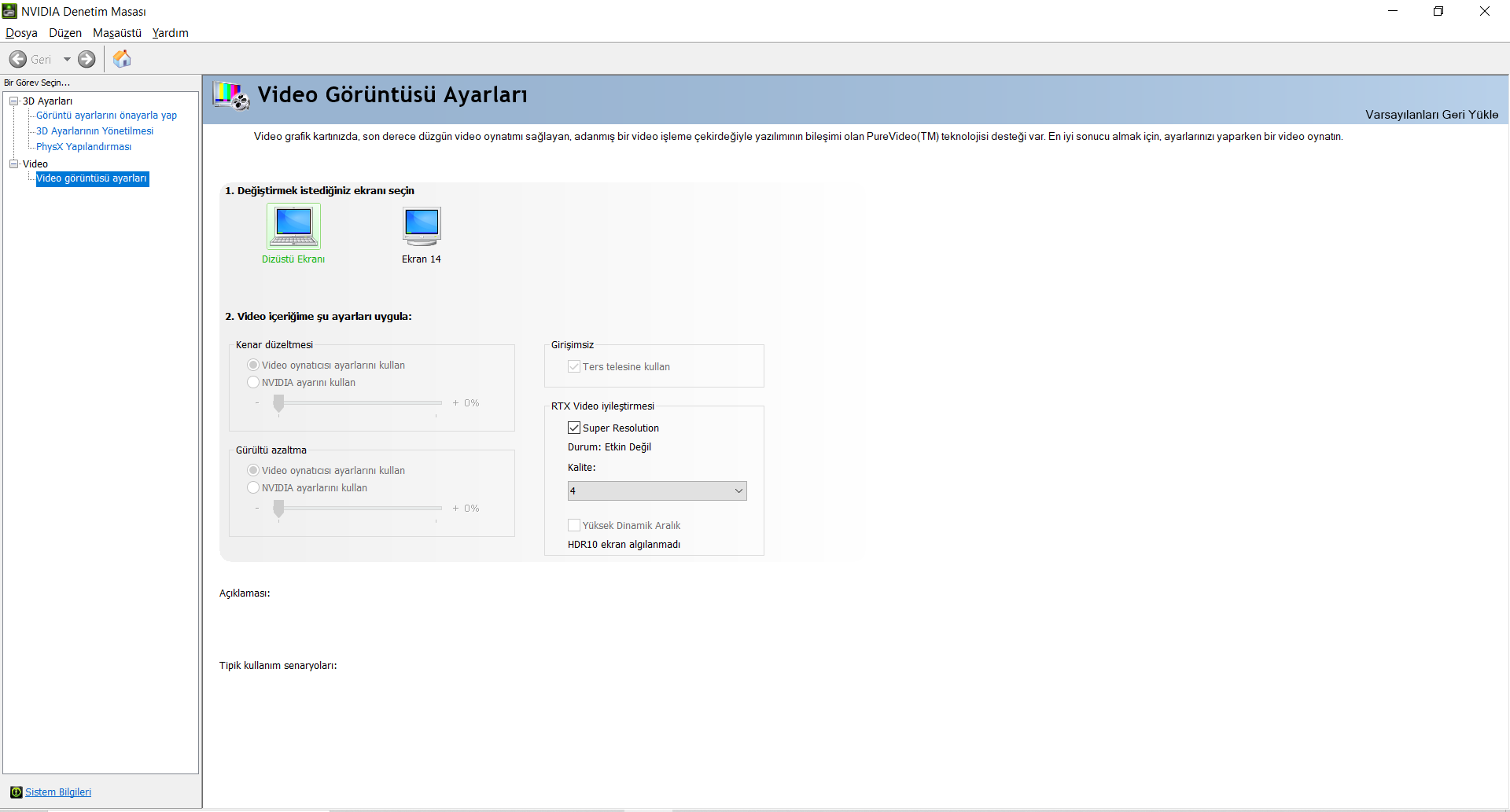
Task: Open back history dropdown arrow beside Geri
Action: pyautogui.click(x=67, y=59)
